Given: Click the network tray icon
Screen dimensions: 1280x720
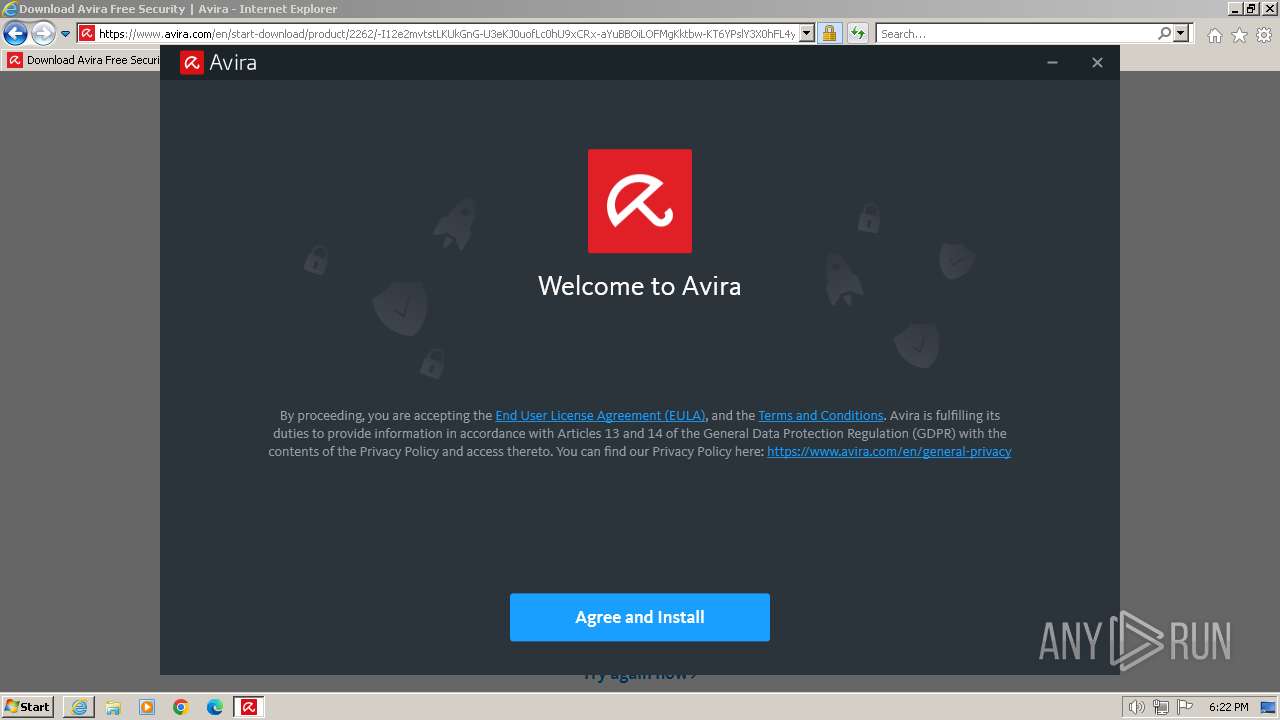Looking at the screenshot, I should click(1161, 707).
